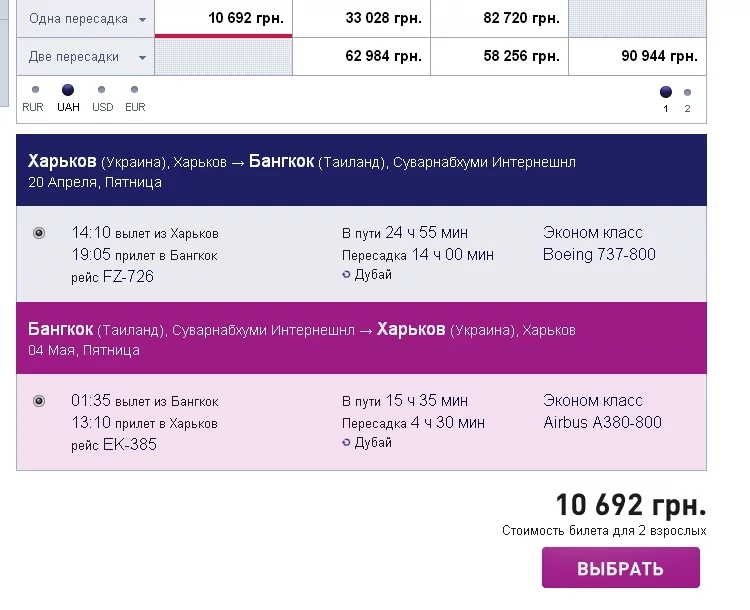750x610 pixels.
Task: Select the 33 028 грн. price cell
Action: click(x=361, y=18)
